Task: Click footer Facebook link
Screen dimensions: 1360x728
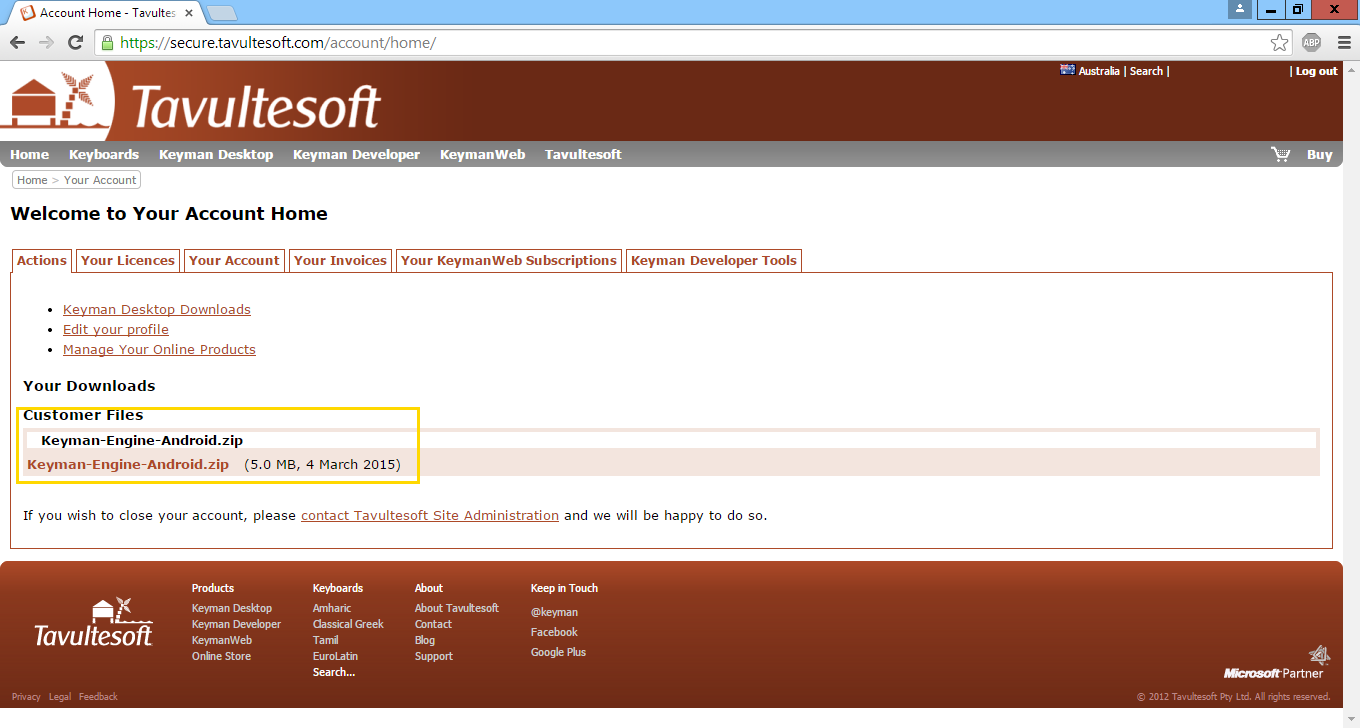Action: [554, 632]
